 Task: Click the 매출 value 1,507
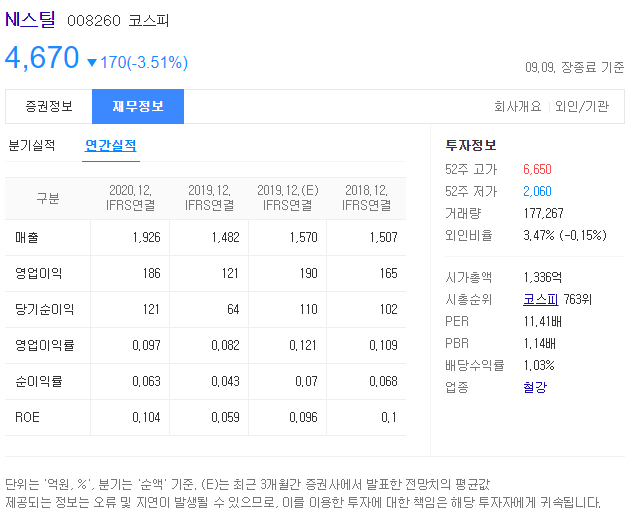(x=384, y=237)
